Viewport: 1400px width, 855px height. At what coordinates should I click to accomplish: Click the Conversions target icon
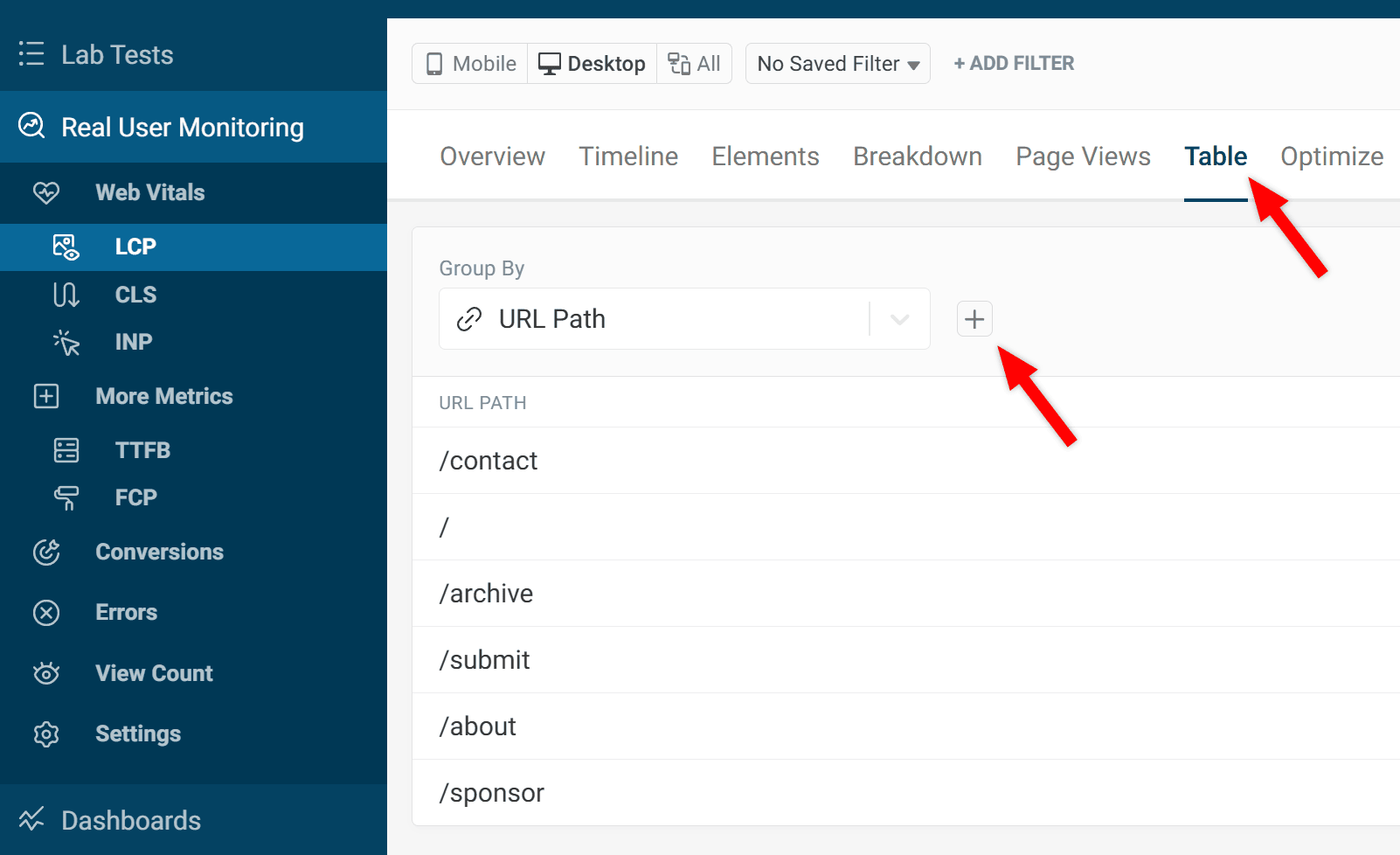(46, 552)
